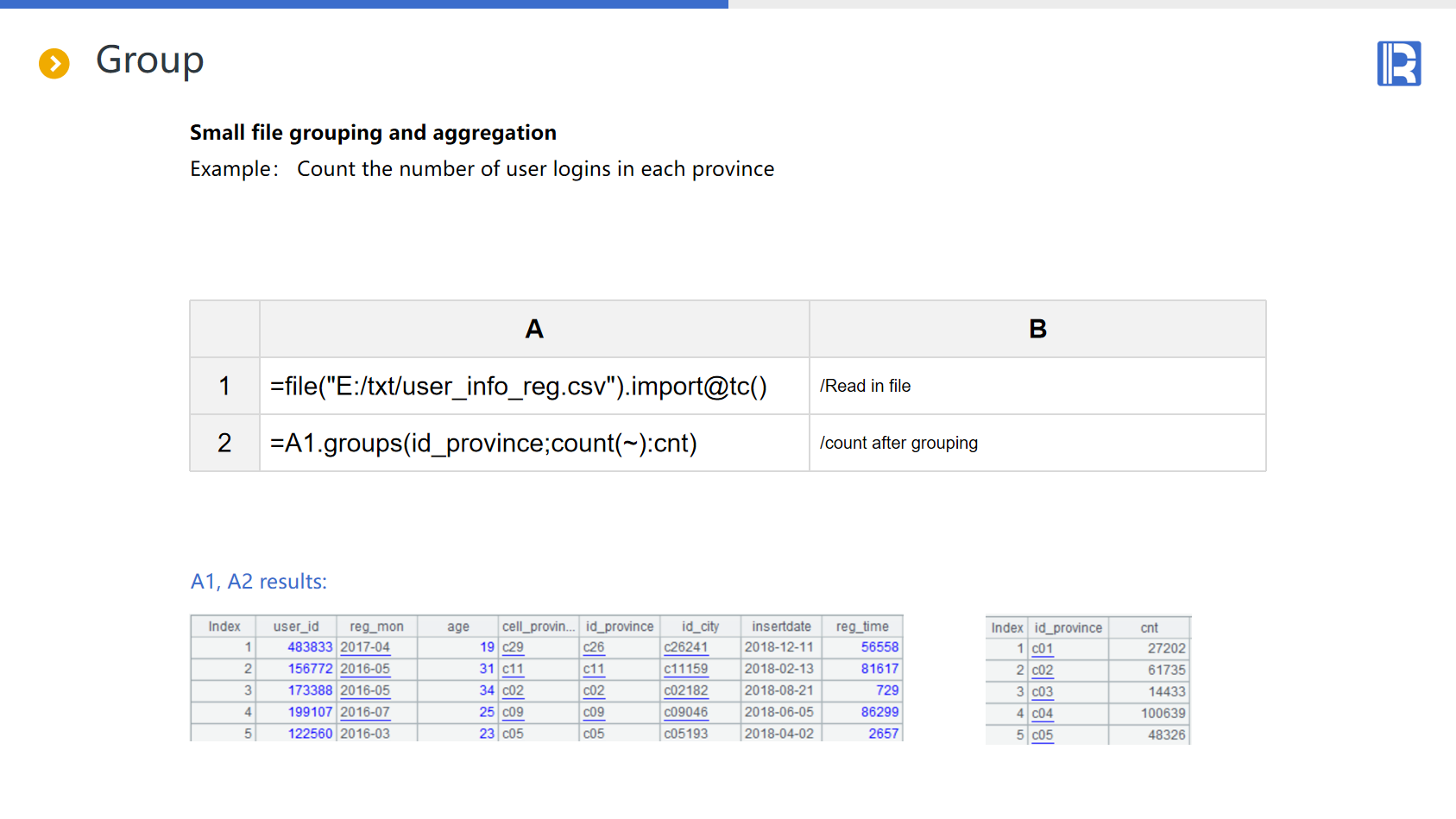Open the c01 province link

coord(1042,649)
